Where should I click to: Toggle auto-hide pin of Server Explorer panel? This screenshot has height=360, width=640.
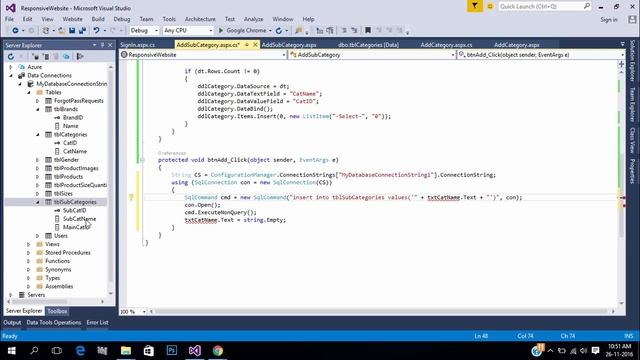(x=102, y=45)
